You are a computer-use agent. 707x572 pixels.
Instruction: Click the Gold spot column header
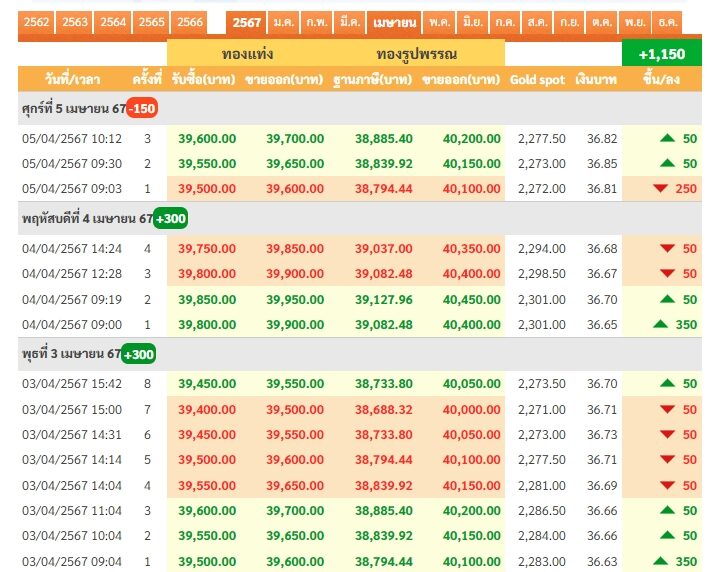(537, 80)
